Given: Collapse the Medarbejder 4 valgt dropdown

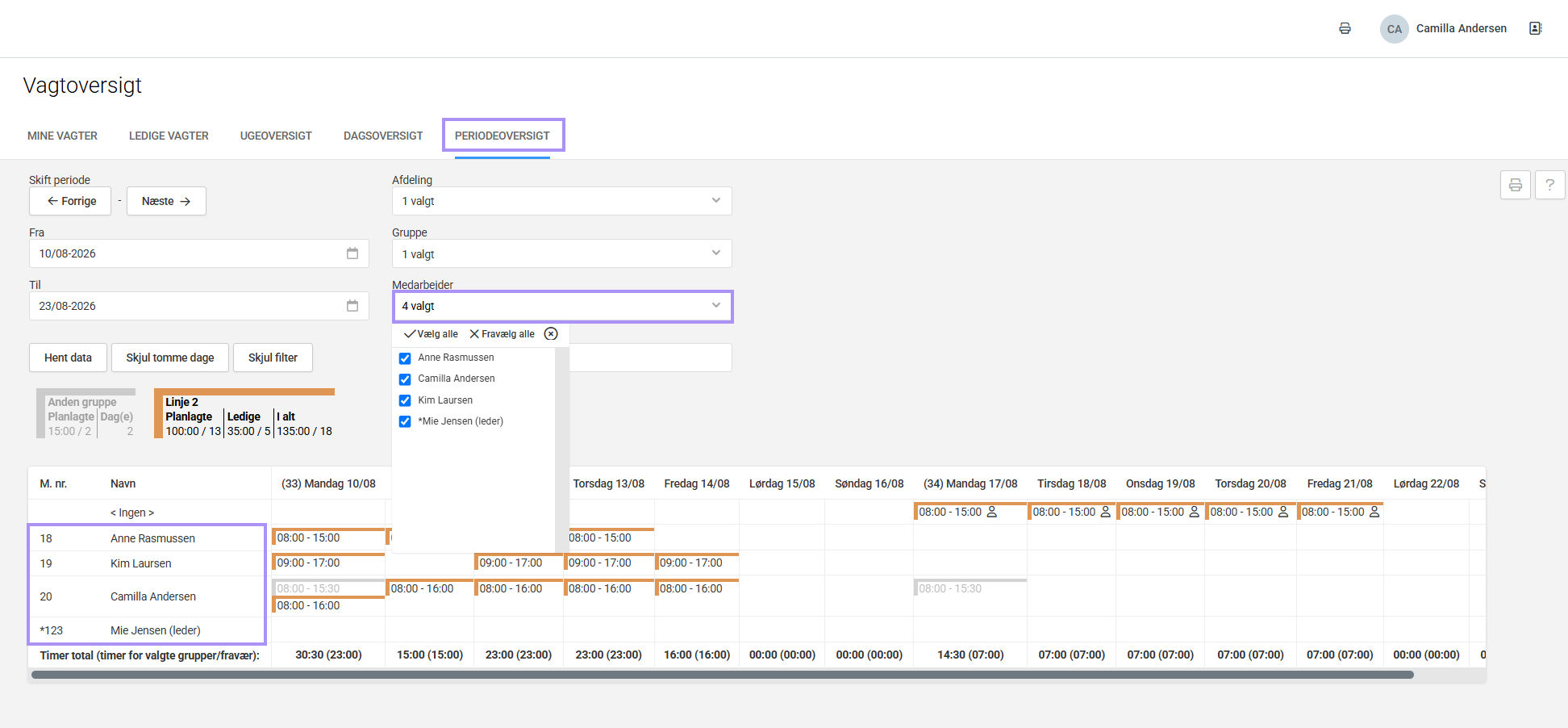Looking at the screenshot, I should (563, 307).
